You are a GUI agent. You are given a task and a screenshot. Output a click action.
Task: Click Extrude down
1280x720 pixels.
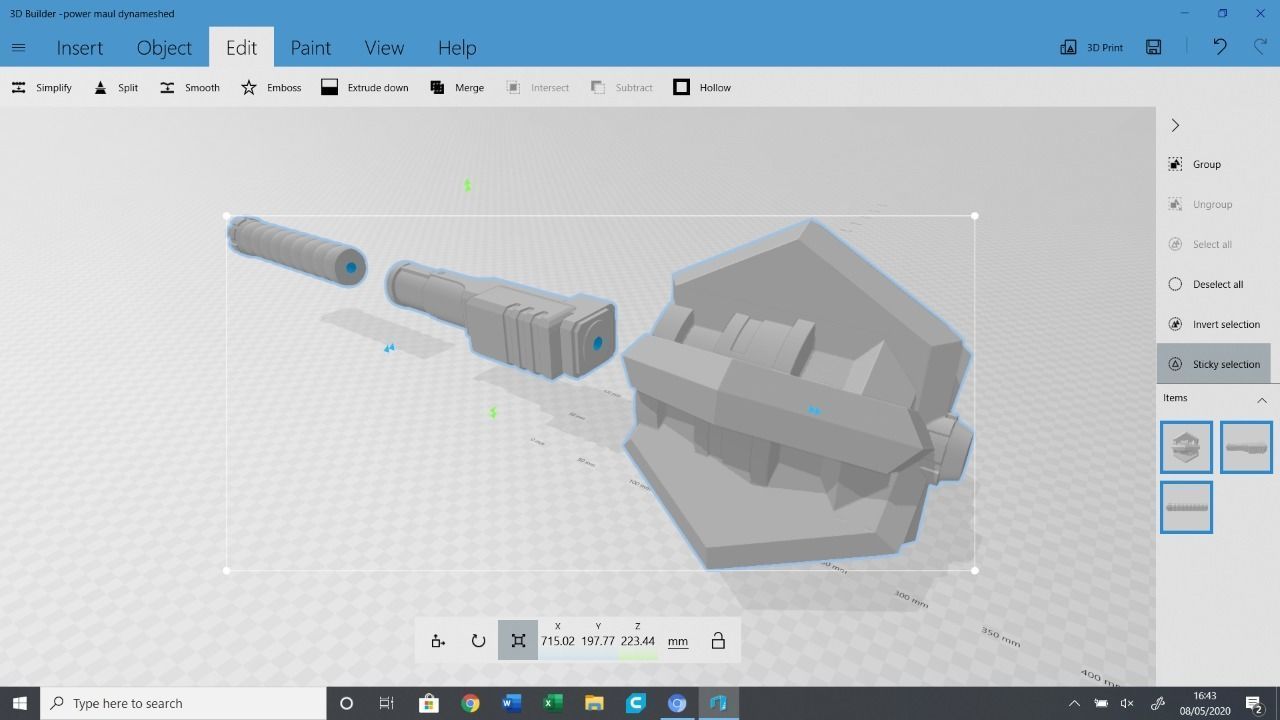[x=365, y=88]
